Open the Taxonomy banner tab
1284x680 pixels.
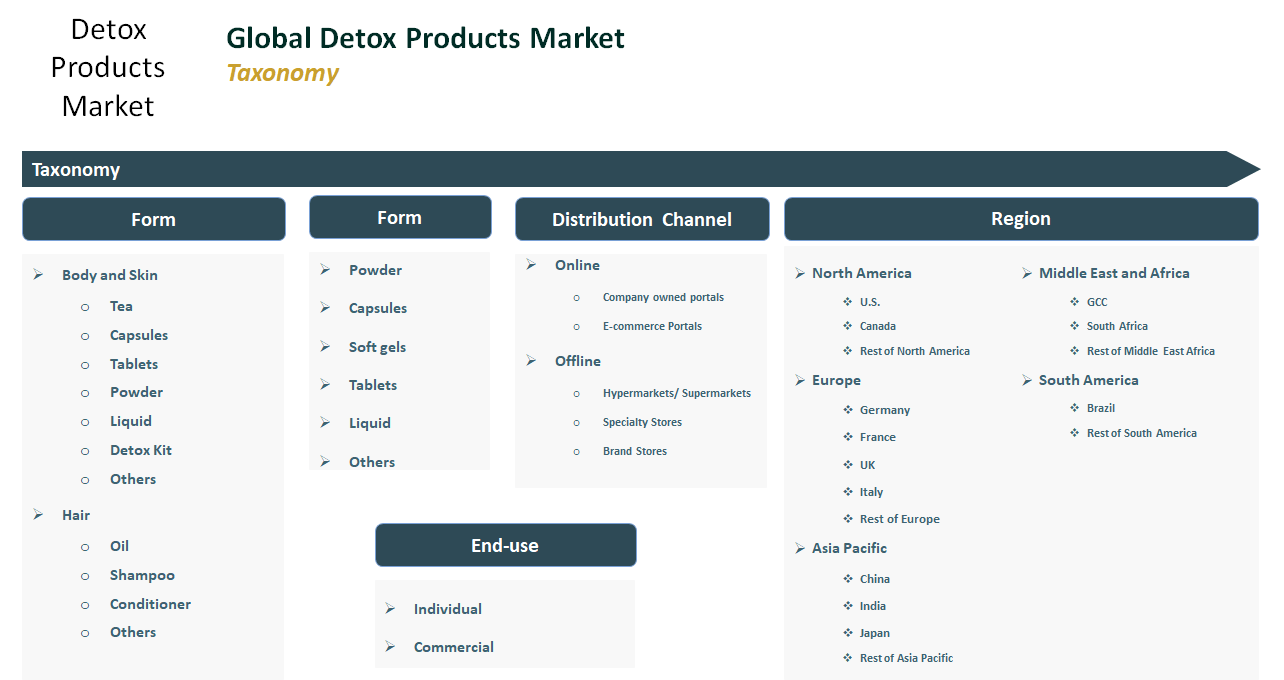[x=76, y=169]
